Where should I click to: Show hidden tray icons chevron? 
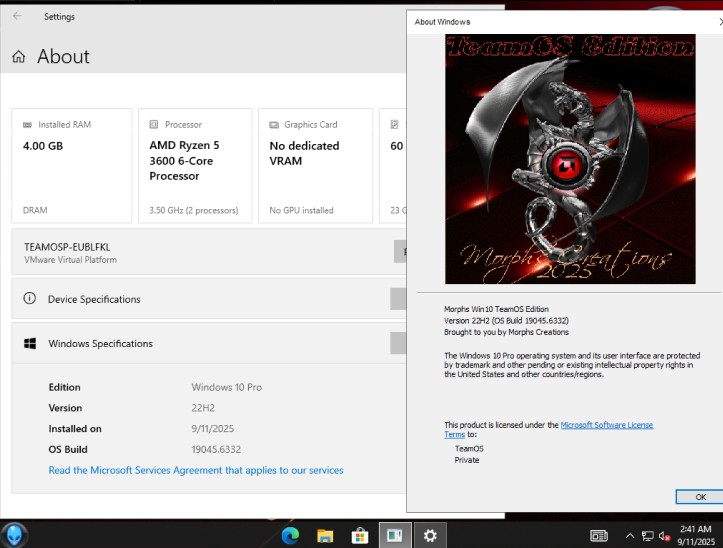[x=629, y=536]
